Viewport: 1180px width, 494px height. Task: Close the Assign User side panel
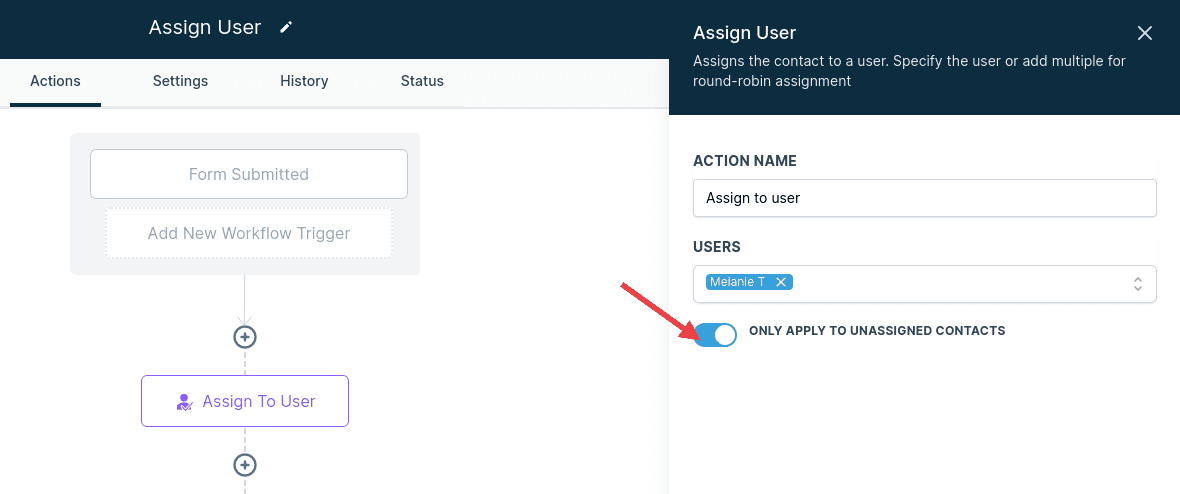tap(1145, 33)
